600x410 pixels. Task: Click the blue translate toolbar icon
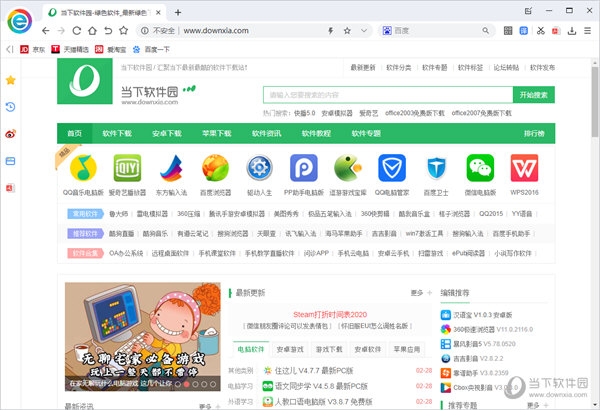(523, 31)
